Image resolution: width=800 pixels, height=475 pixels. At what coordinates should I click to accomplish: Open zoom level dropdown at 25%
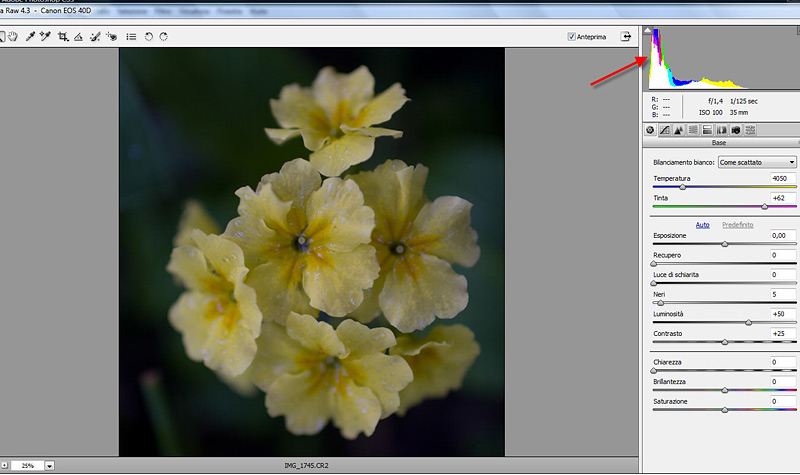pos(49,466)
